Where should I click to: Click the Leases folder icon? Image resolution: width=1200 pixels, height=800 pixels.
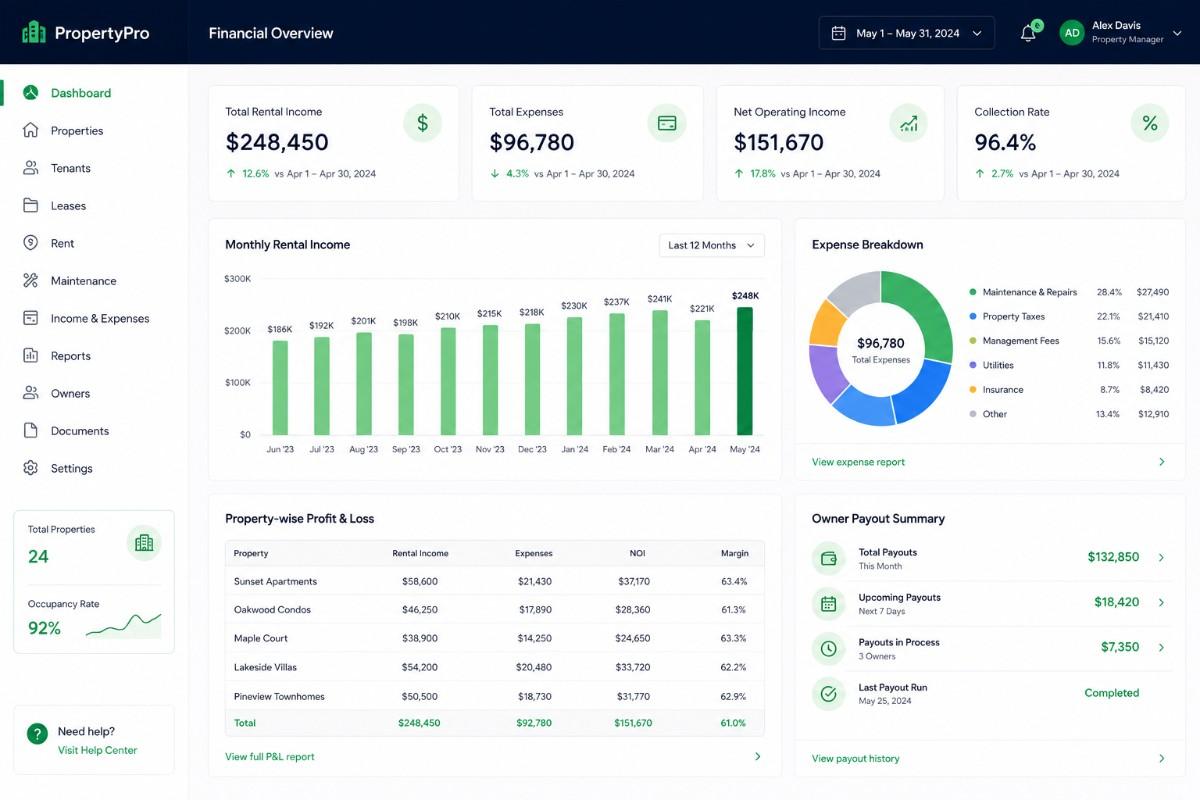click(x=31, y=206)
